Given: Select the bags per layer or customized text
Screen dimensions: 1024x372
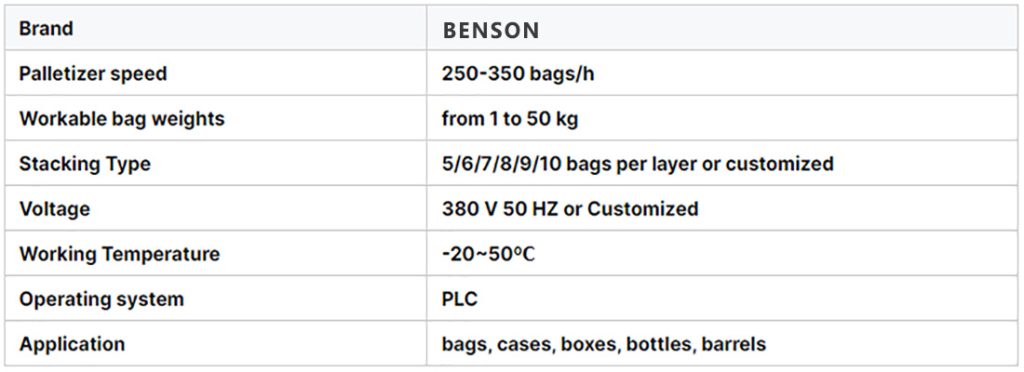Looking at the screenshot, I should (700, 164).
